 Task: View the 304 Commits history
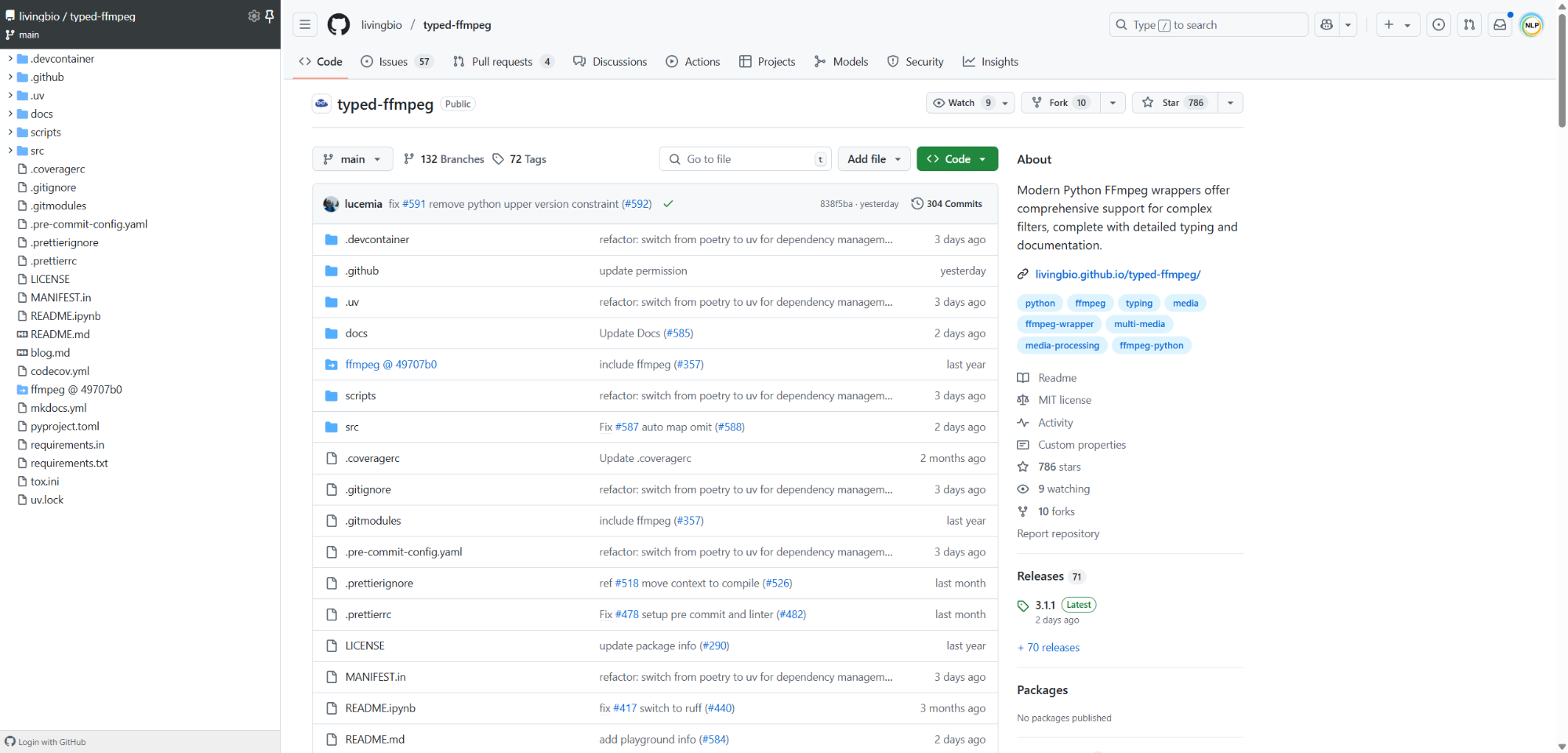point(946,204)
